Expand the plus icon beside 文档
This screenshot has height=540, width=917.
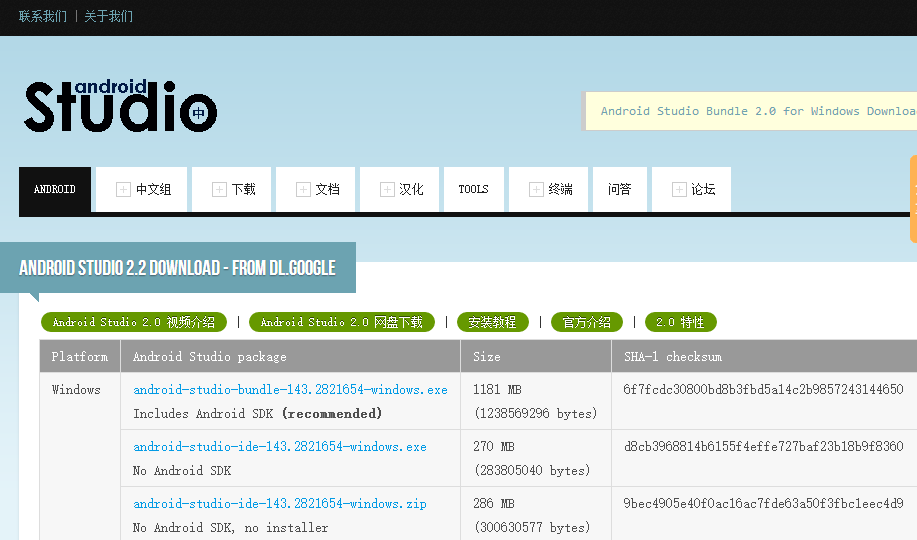[303, 190]
